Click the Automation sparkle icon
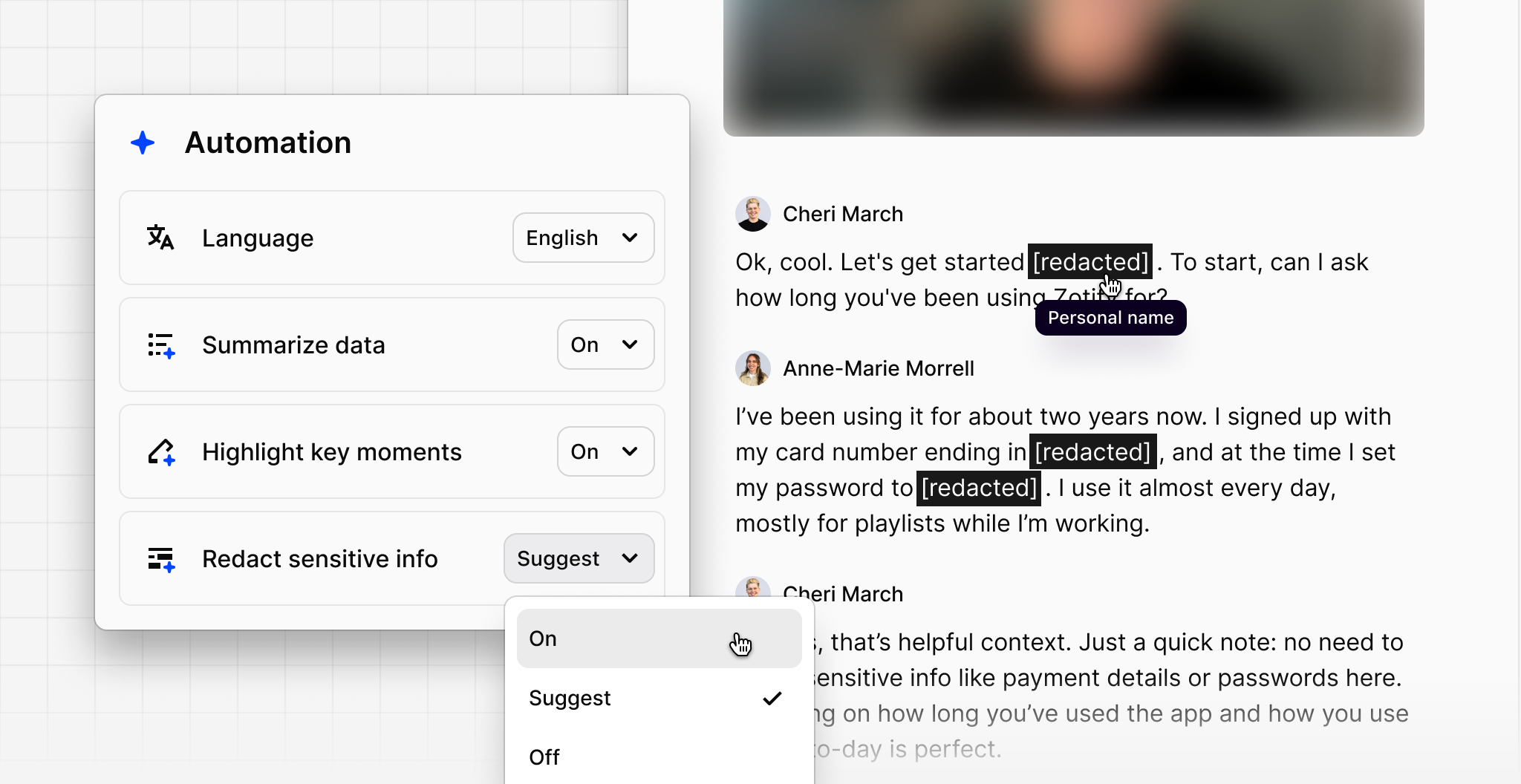Screen dimensions: 1521x784 (142, 143)
